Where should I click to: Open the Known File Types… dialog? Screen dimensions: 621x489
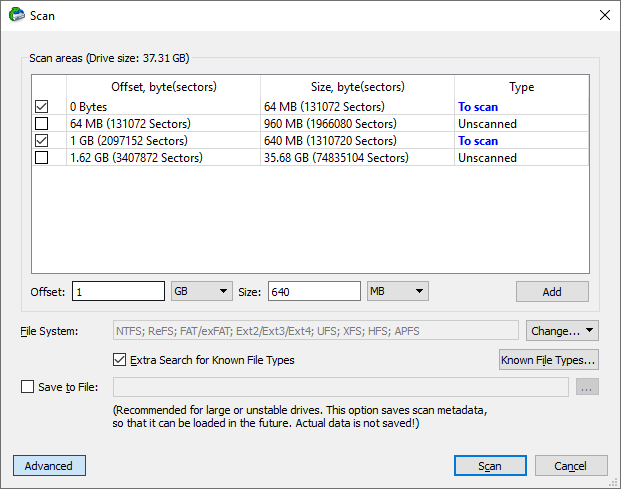549,360
